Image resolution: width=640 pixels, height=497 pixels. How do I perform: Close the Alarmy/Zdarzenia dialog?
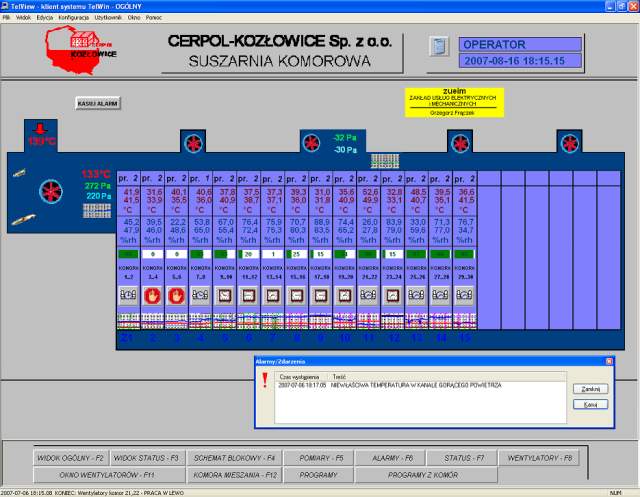[x=609, y=362]
